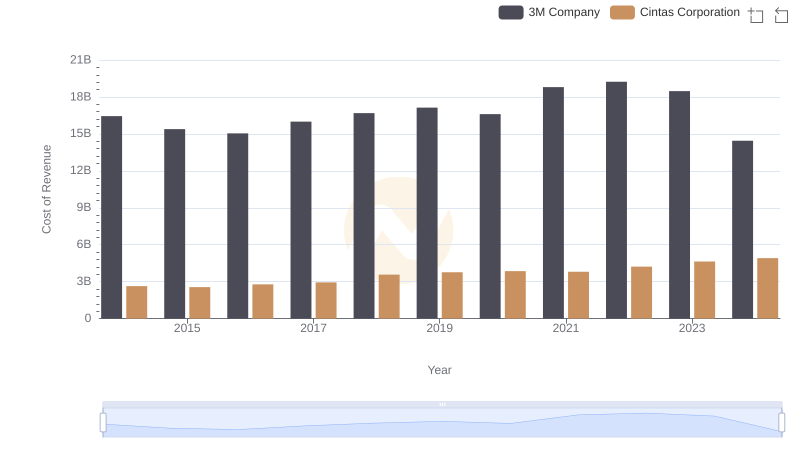Click the 2017 x-axis label
Viewport: 800px width, 461px height.
point(313,328)
